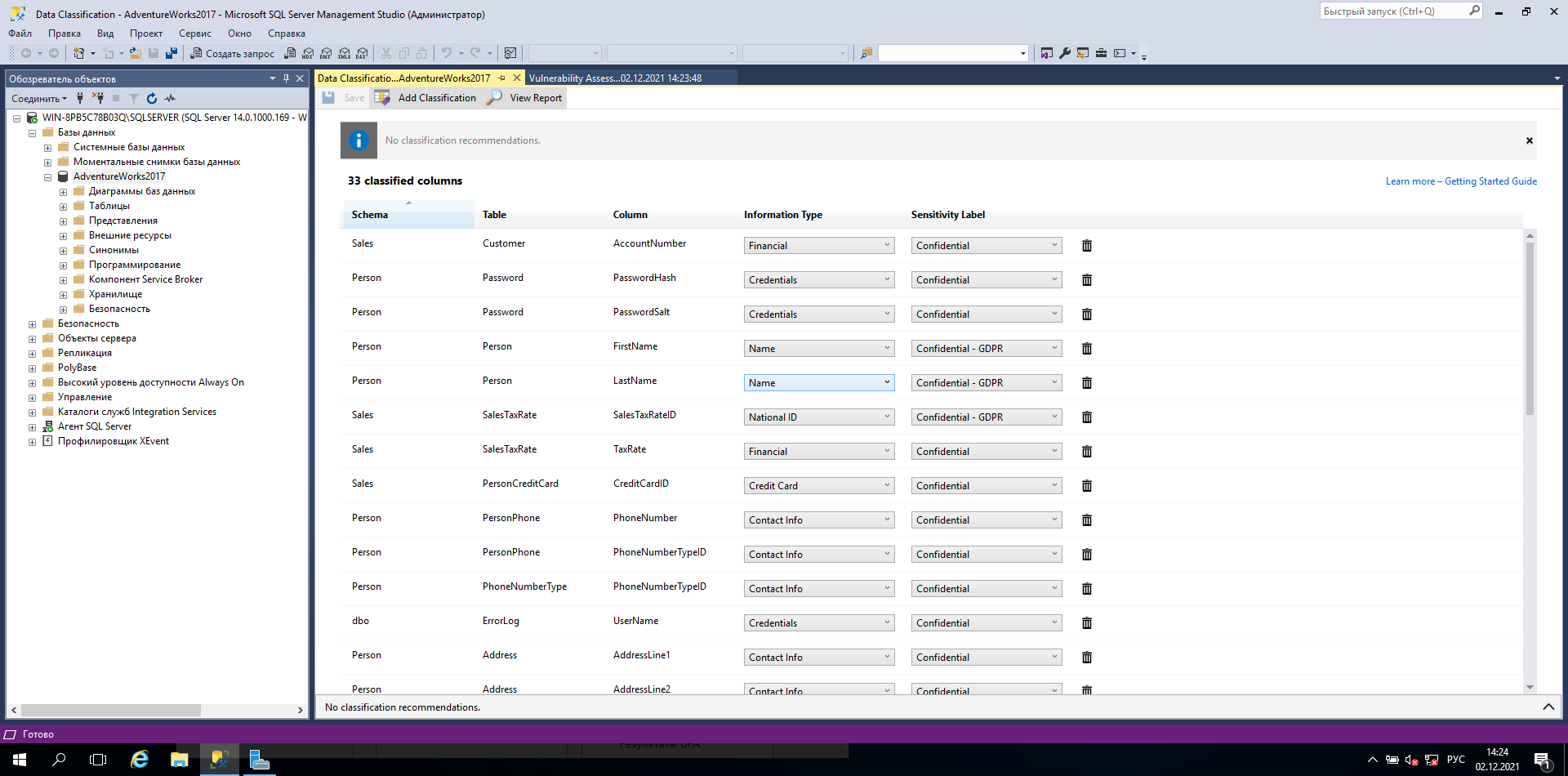Delete the FirstName classification row
The width and height of the screenshot is (1568, 776).
[1087, 349]
